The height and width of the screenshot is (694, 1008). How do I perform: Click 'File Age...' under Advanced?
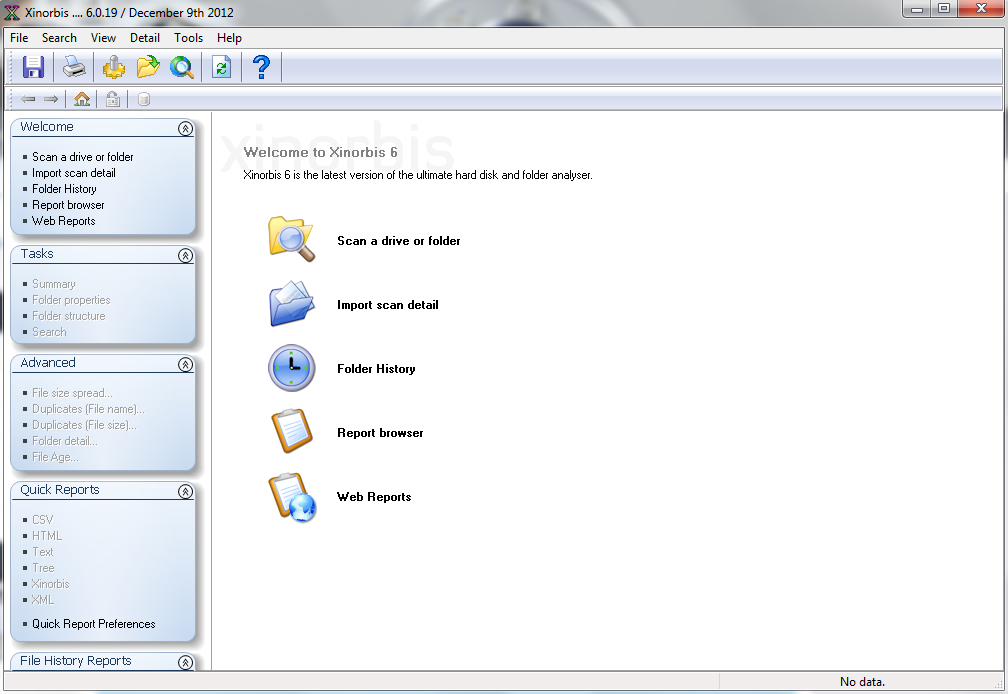[x=55, y=458]
